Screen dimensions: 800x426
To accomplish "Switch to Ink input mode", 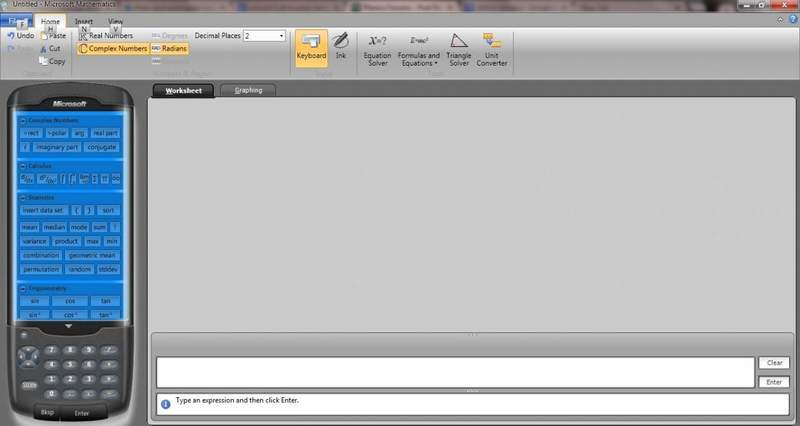I will (340, 46).
